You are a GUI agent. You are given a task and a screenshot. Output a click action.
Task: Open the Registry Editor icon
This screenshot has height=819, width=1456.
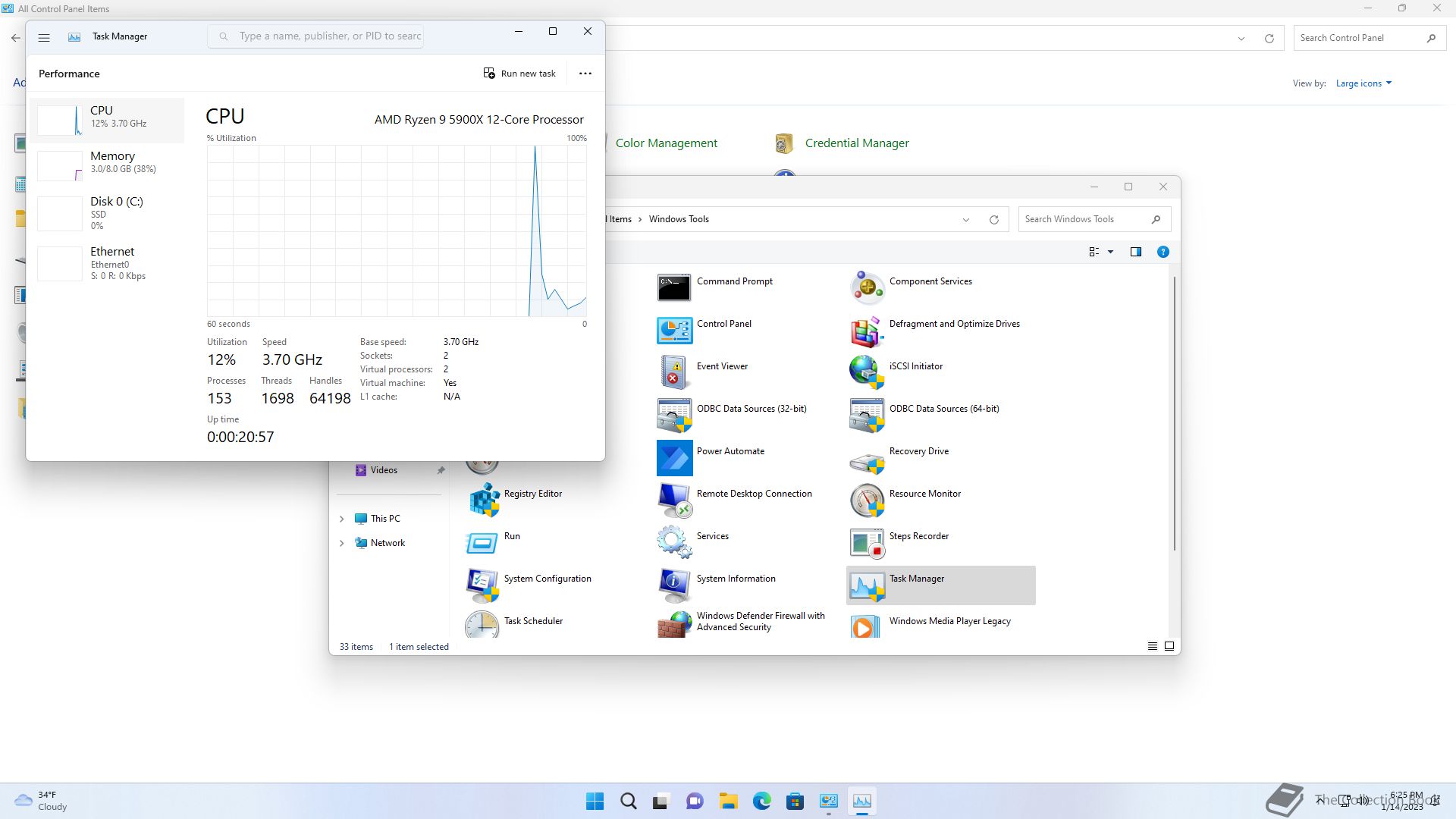pyautogui.click(x=483, y=500)
